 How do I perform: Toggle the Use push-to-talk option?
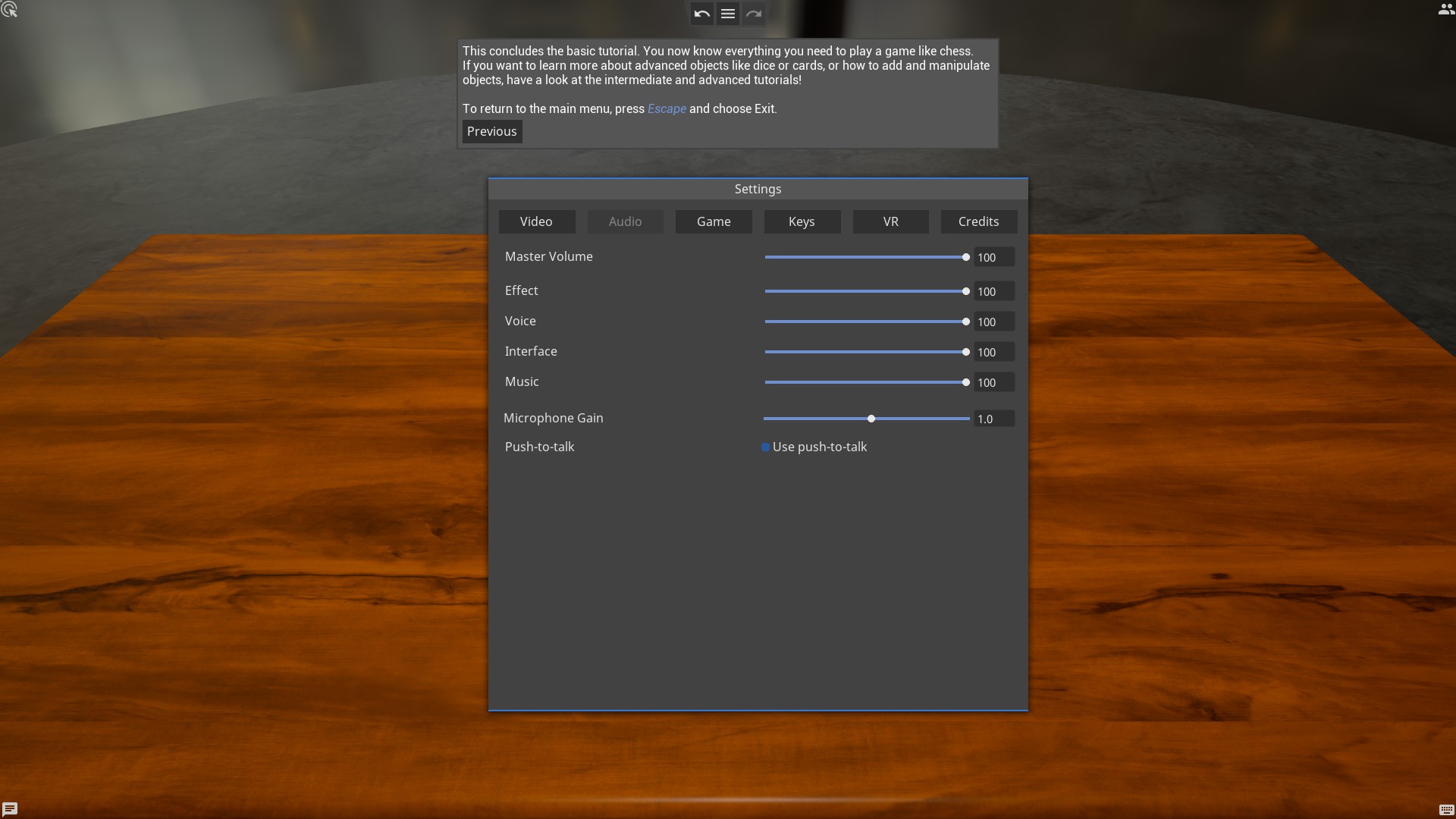tap(765, 447)
